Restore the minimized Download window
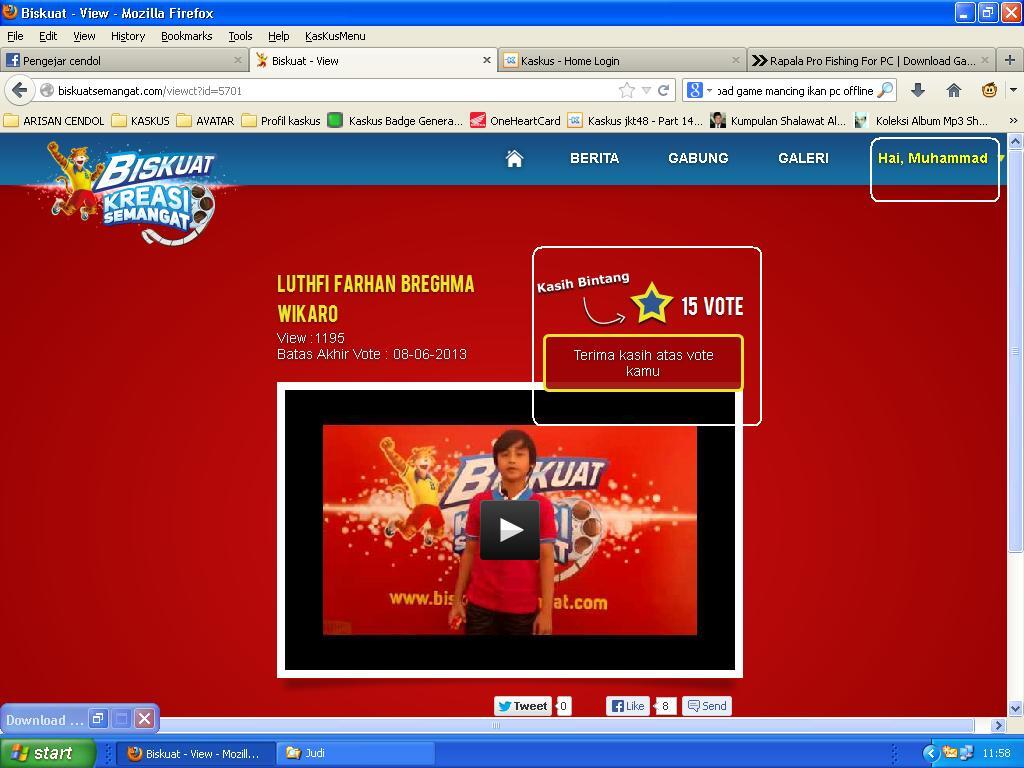1024x768 pixels. tap(98, 719)
